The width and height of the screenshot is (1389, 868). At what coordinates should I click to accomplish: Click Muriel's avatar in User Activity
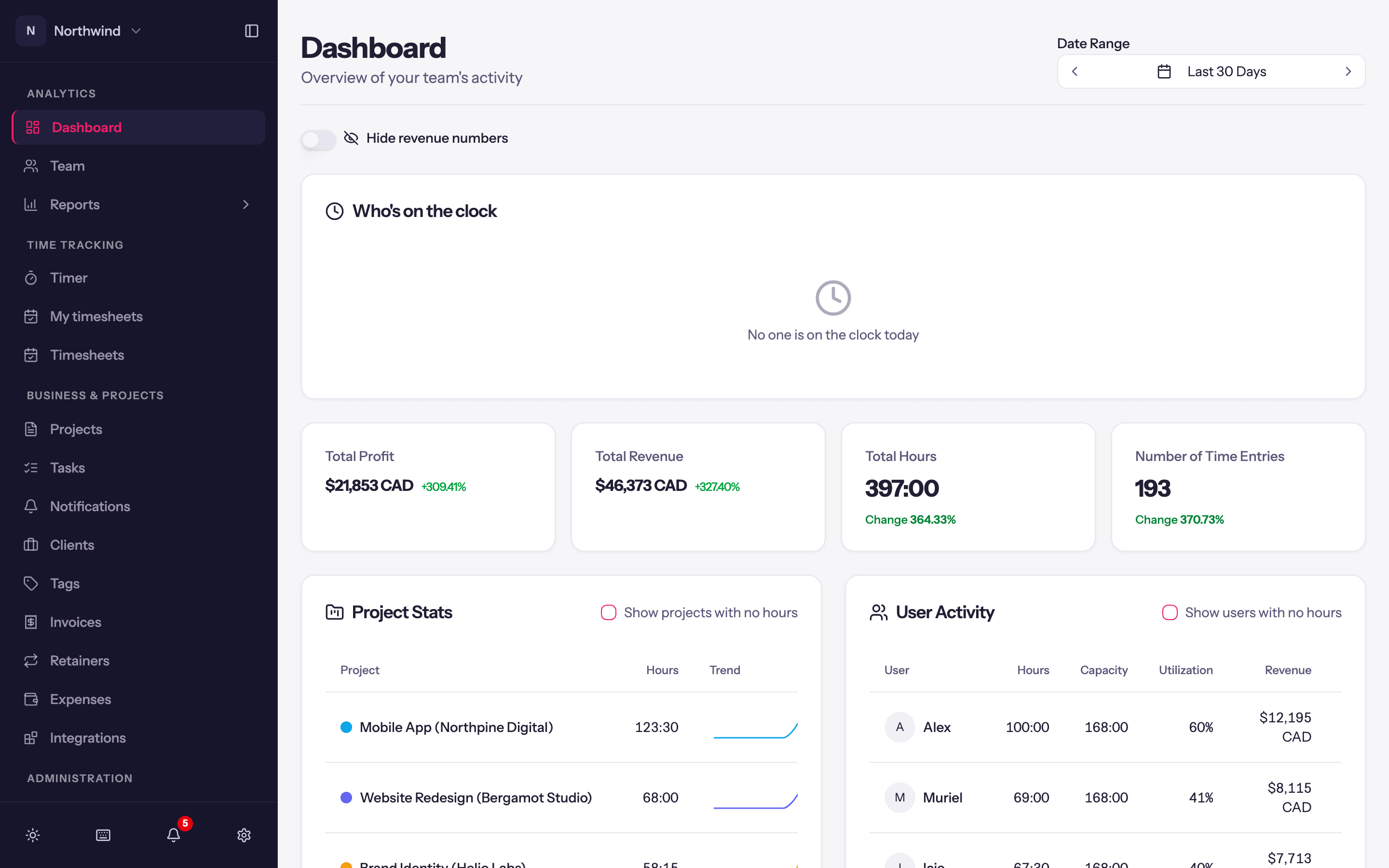[899, 798]
